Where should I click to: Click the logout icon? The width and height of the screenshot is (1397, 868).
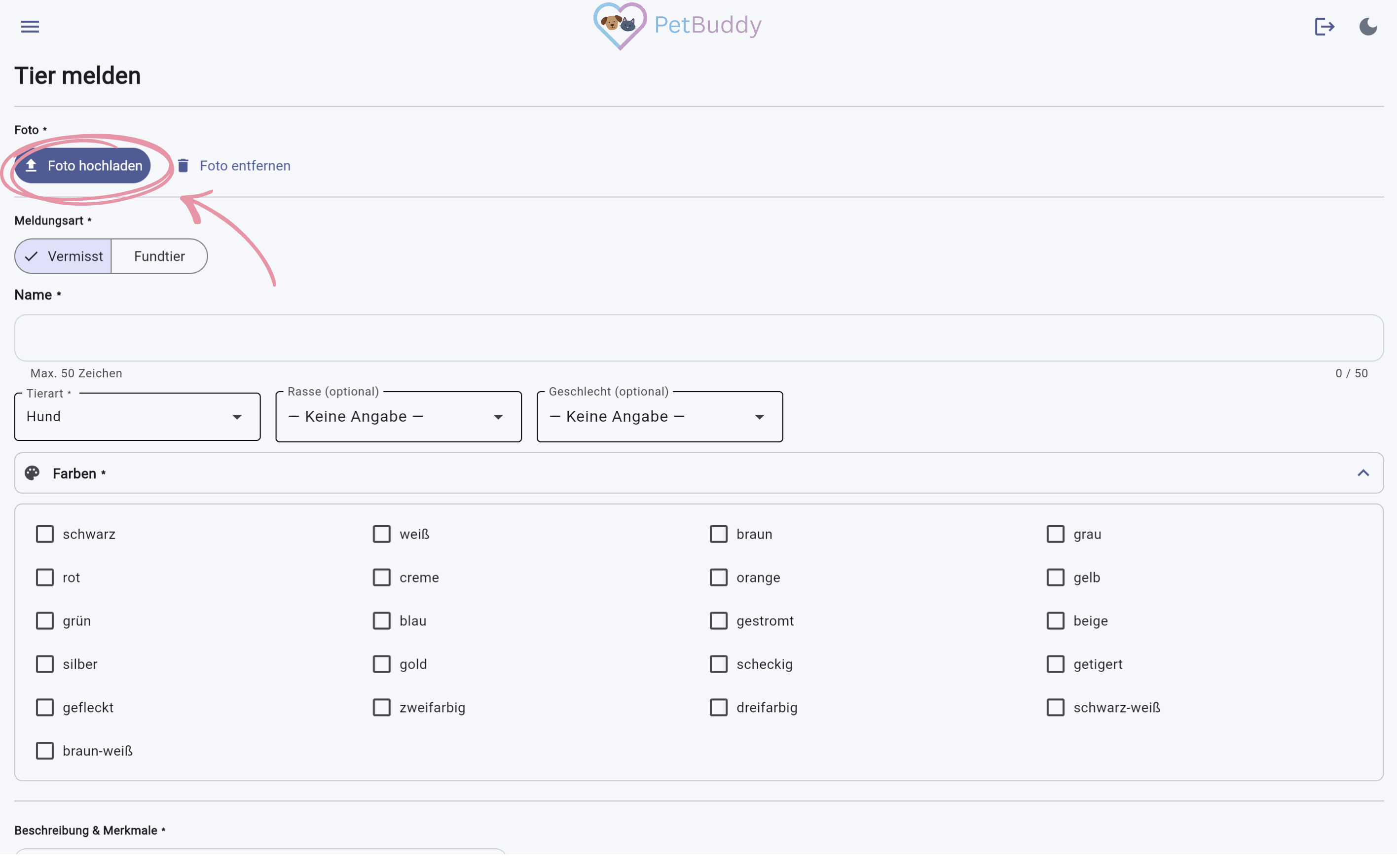click(x=1324, y=27)
